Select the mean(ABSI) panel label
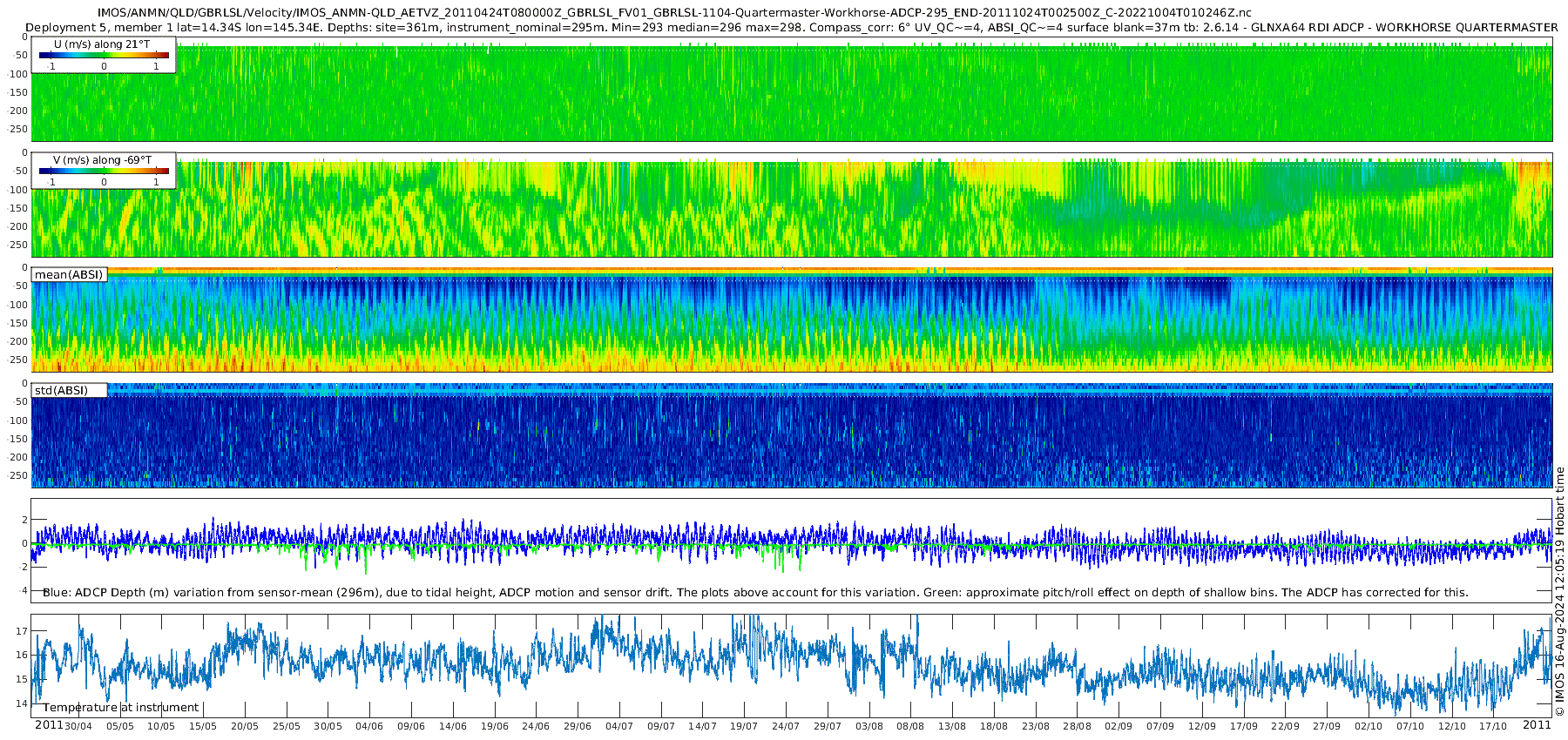The image size is (1568, 740). (x=69, y=274)
